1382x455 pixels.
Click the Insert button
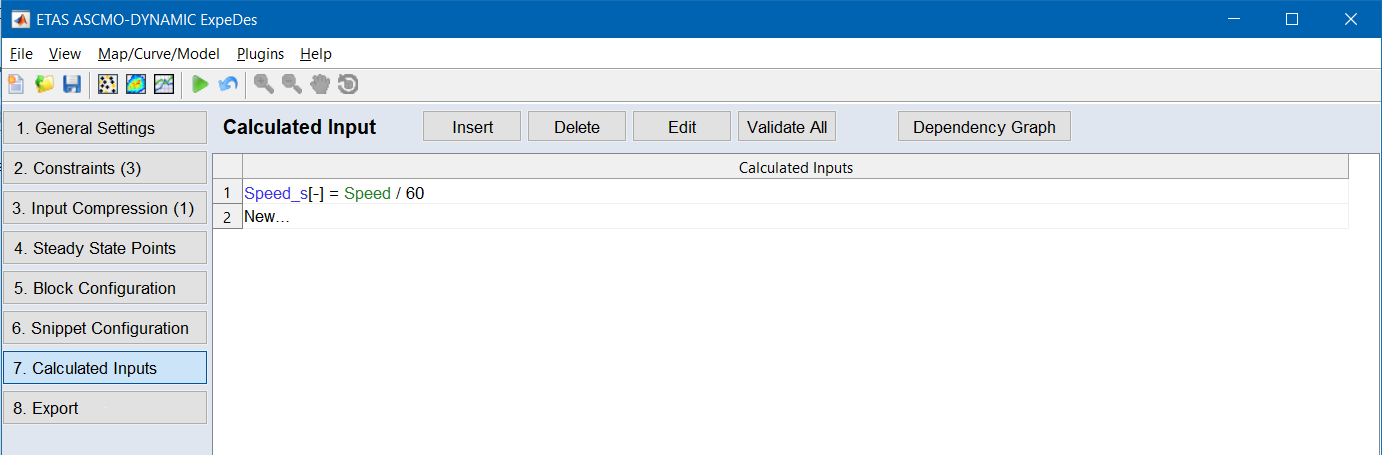coord(472,127)
